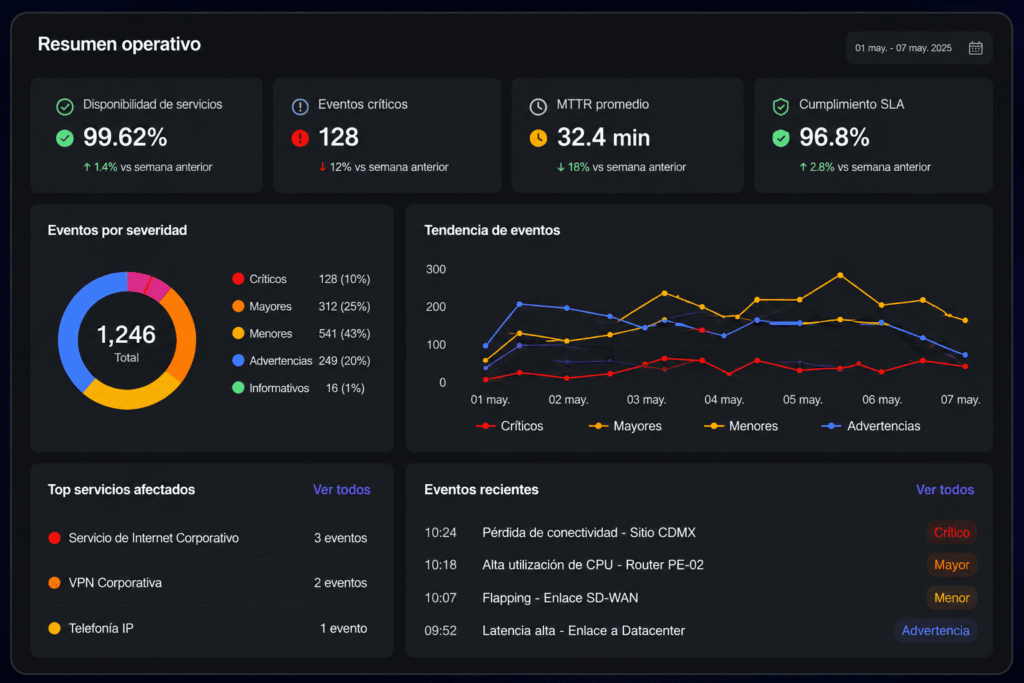Click the 09:52 event timestamp
1024x683 pixels.
pyautogui.click(x=441, y=631)
